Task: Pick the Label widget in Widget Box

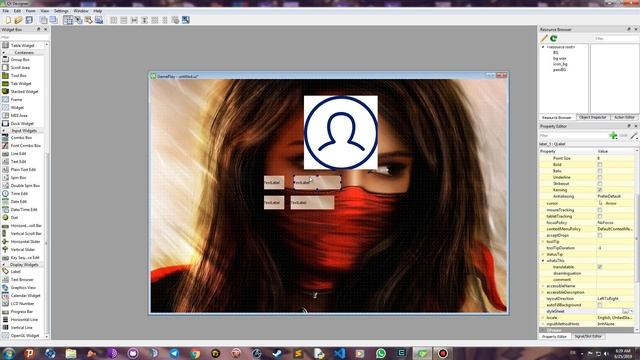Action: (x=16, y=271)
